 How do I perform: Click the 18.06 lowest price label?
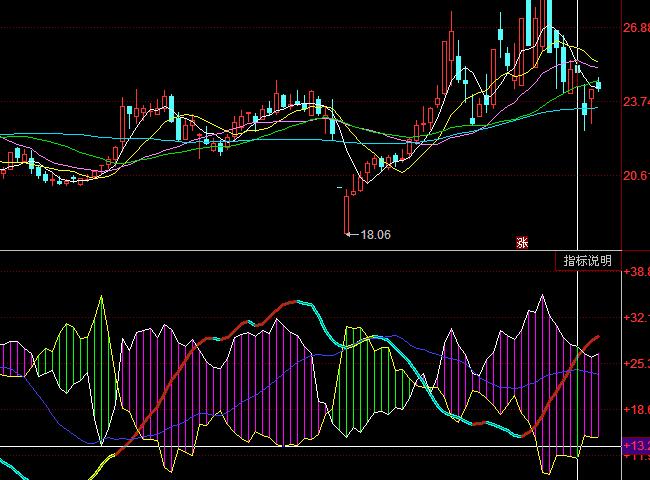click(x=374, y=234)
